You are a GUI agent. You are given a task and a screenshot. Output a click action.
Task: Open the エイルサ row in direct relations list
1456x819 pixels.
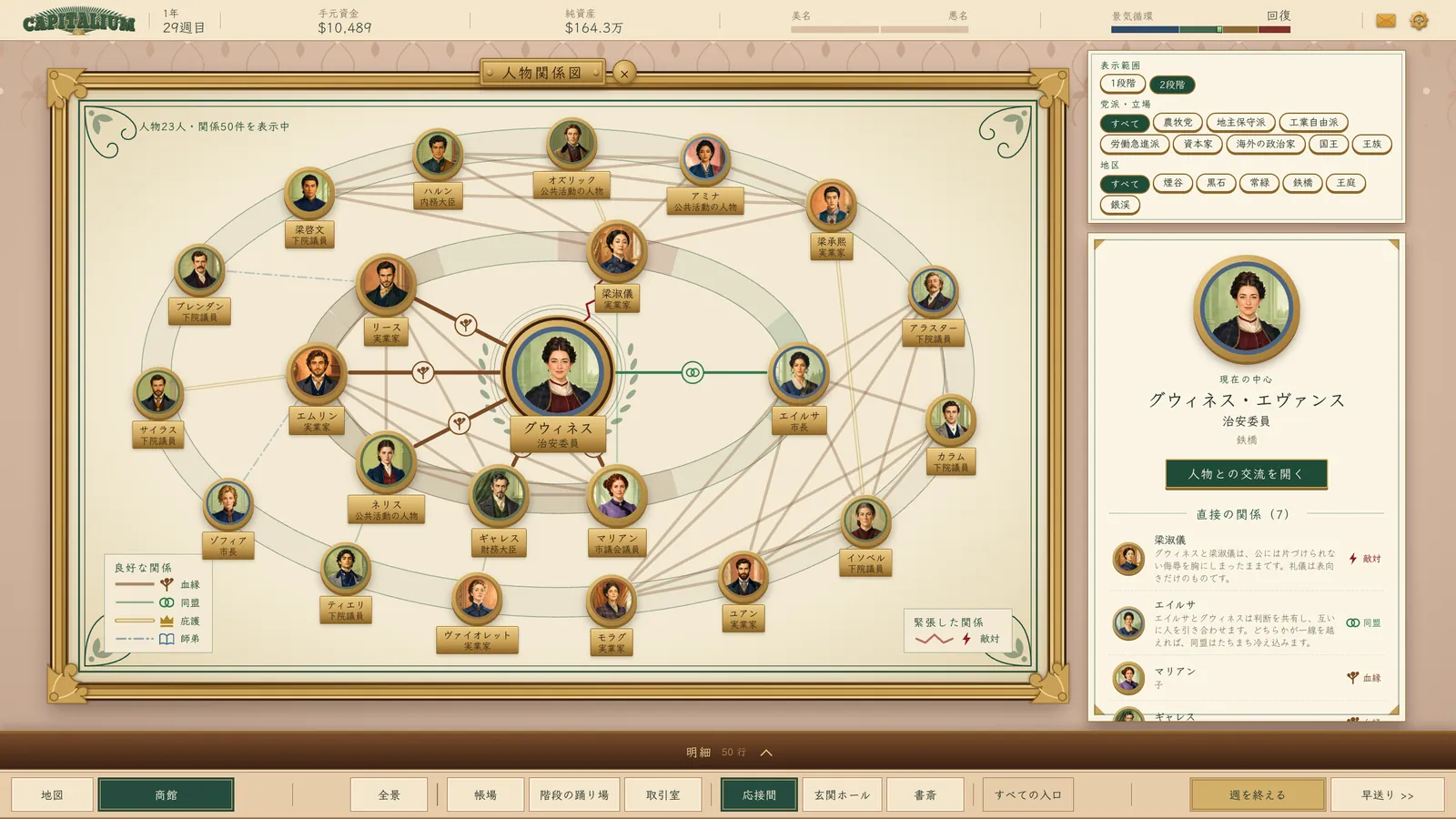pyautogui.click(x=1247, y=623)
